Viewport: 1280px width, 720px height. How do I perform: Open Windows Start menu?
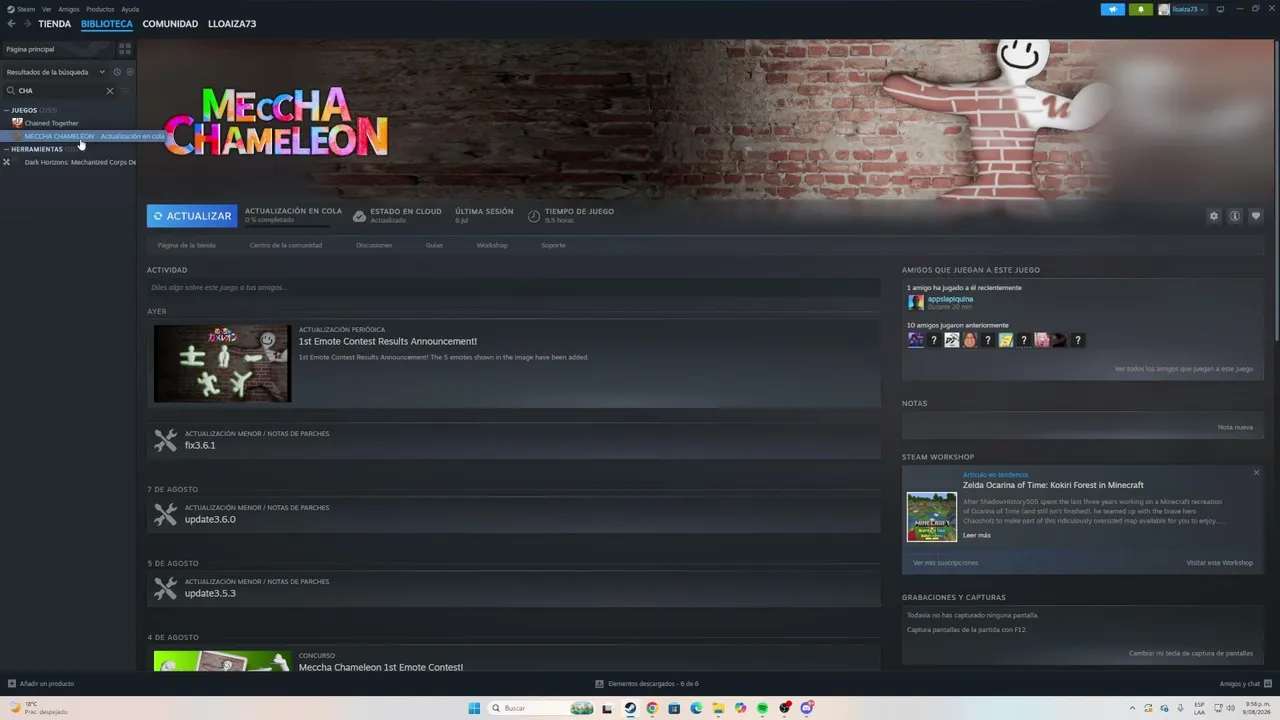click(474, 708)
